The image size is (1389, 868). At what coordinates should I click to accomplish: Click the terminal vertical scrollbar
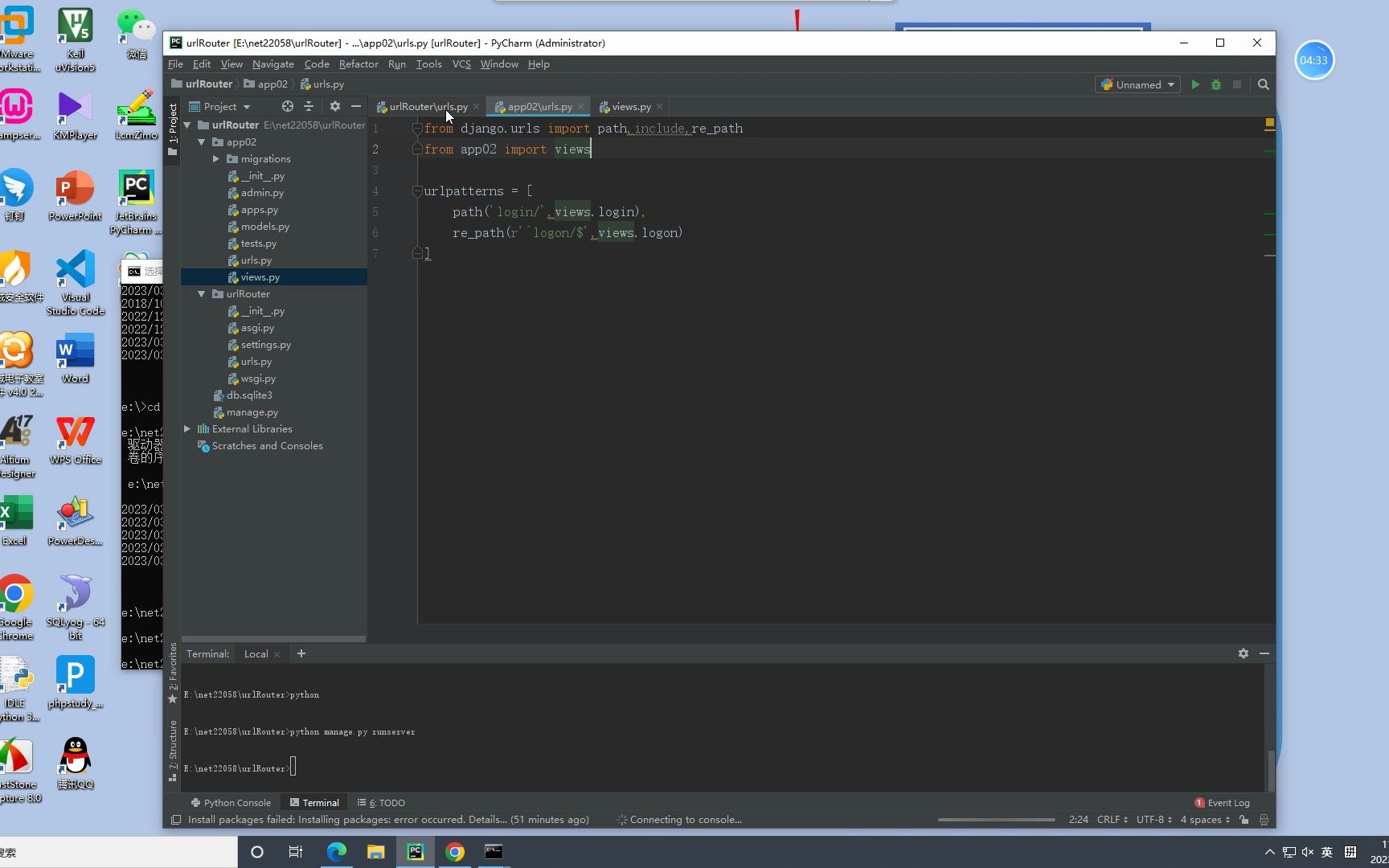[x=1270, y=770]
